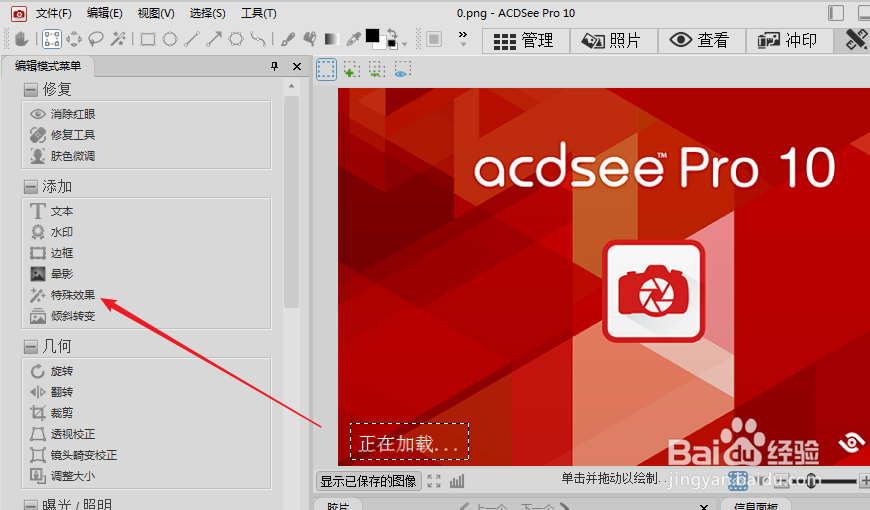Show the histogram icon
The height and width of the screenshot is (510, 870).
457,481
